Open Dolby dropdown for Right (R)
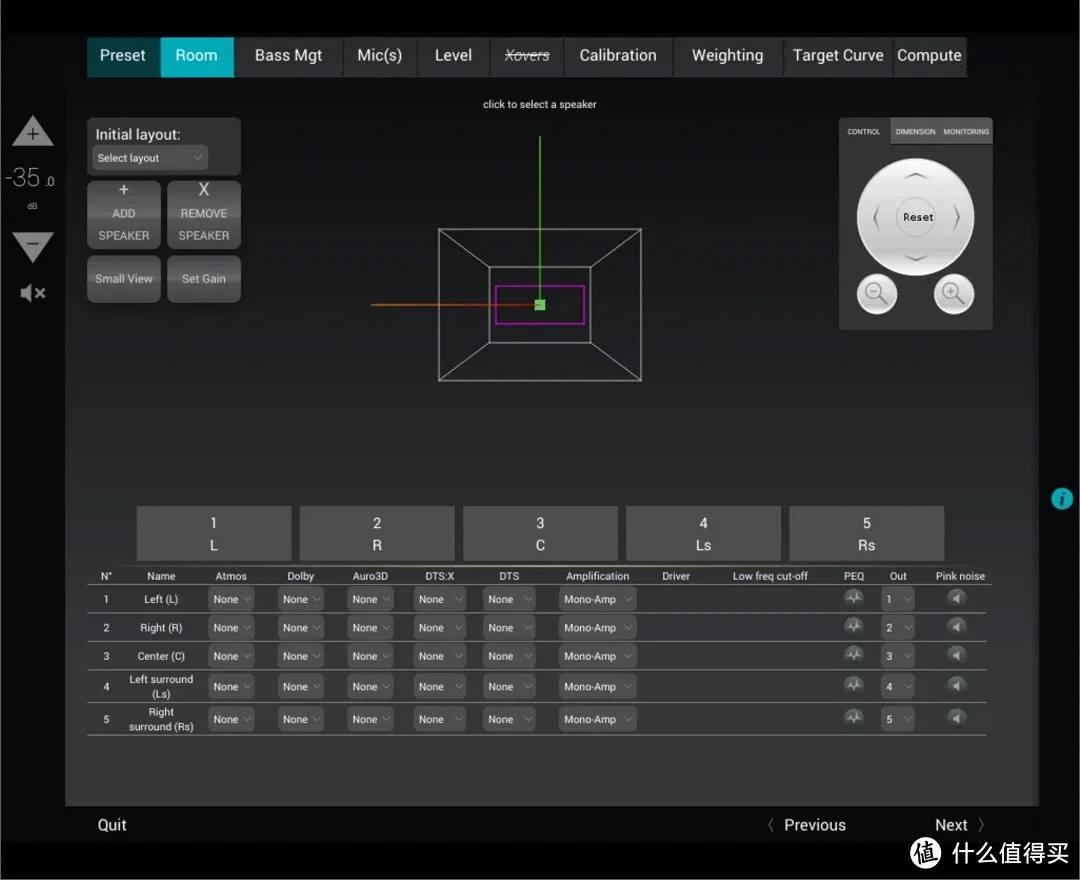Viewport: 1080px width, 880px height. [x=300, y=627]
